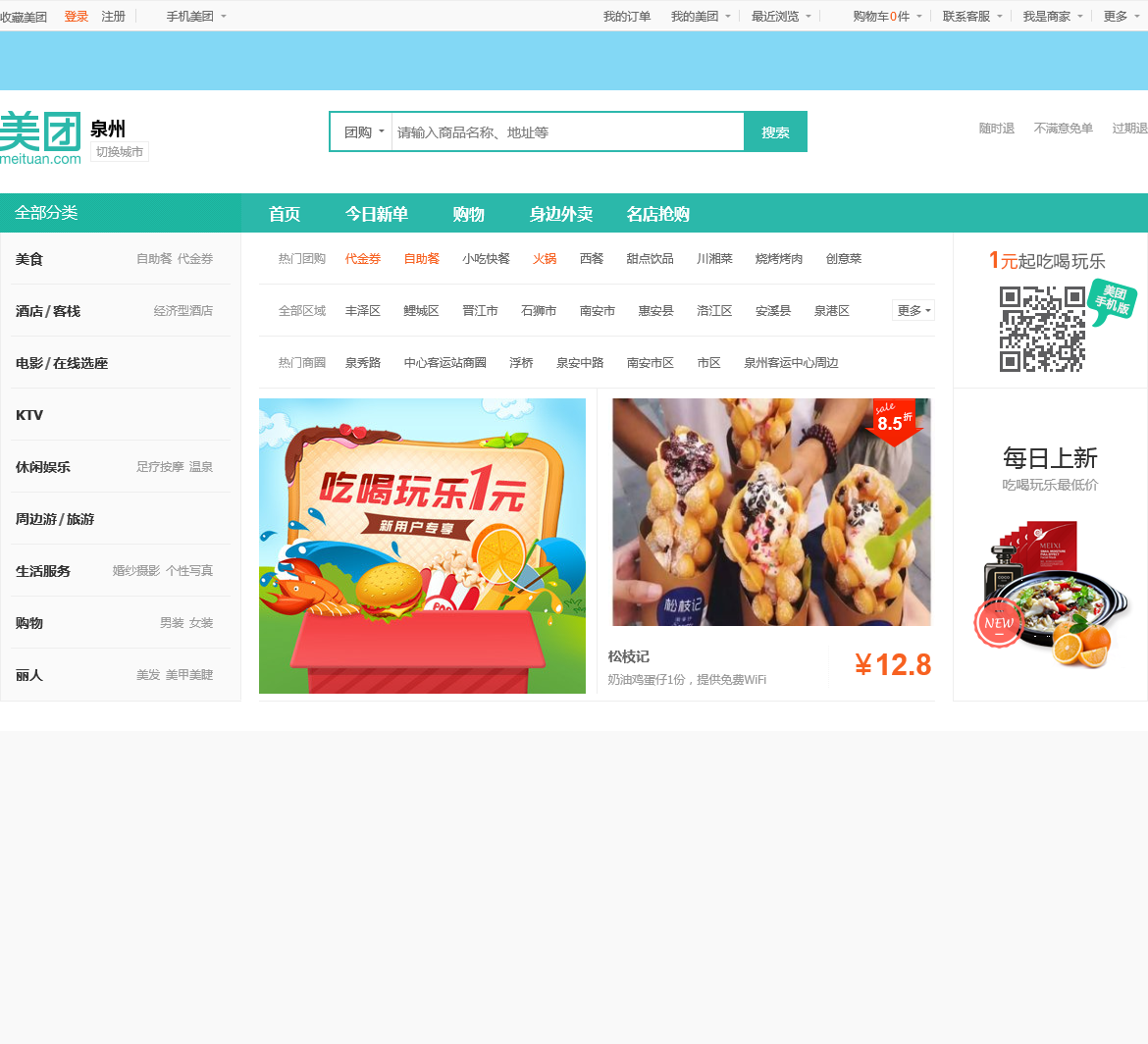Expand the 我的美团 menu
The width and height of the screenshot is (1148, 1044).
click(x=701, y=16)
